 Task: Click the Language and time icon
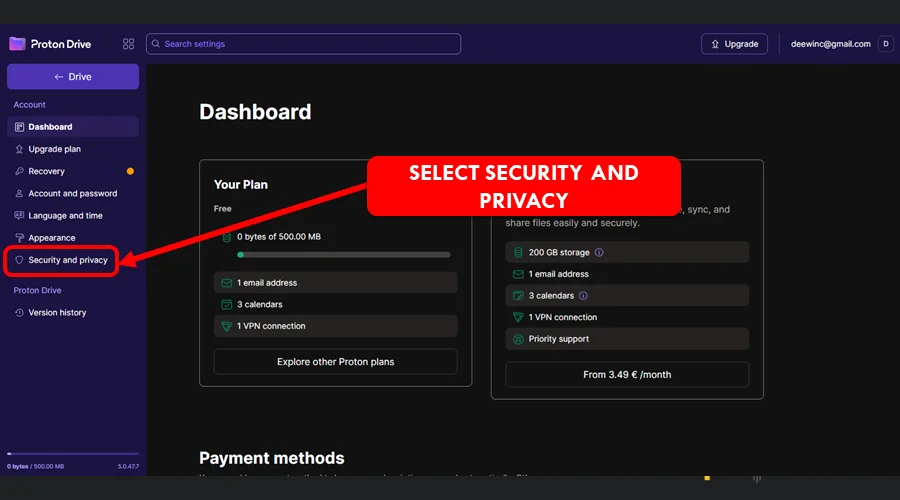tap(19, 215)
